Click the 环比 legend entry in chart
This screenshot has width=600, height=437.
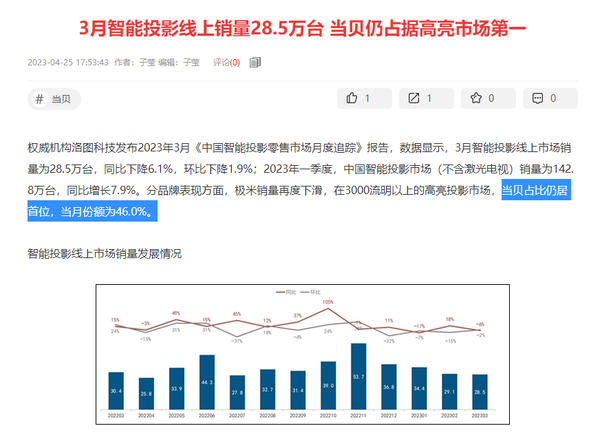tap(310, 292)
